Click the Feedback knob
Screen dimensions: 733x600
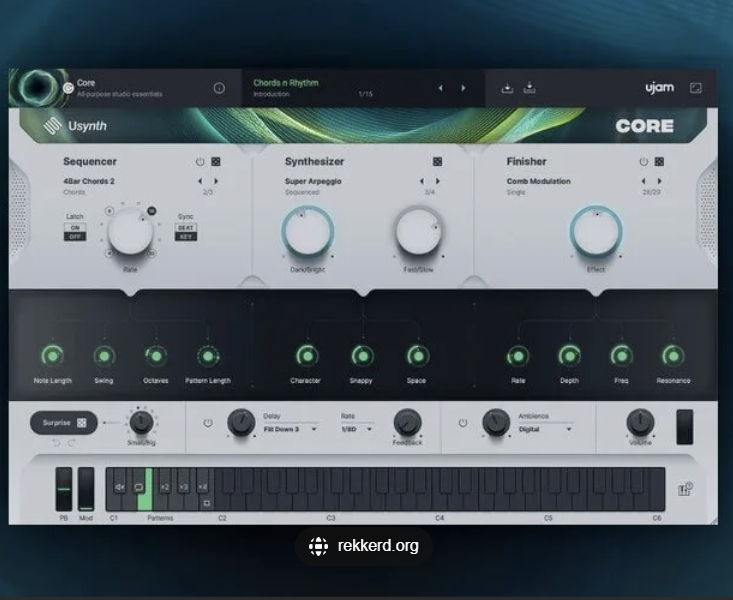[x=408, y=422]
